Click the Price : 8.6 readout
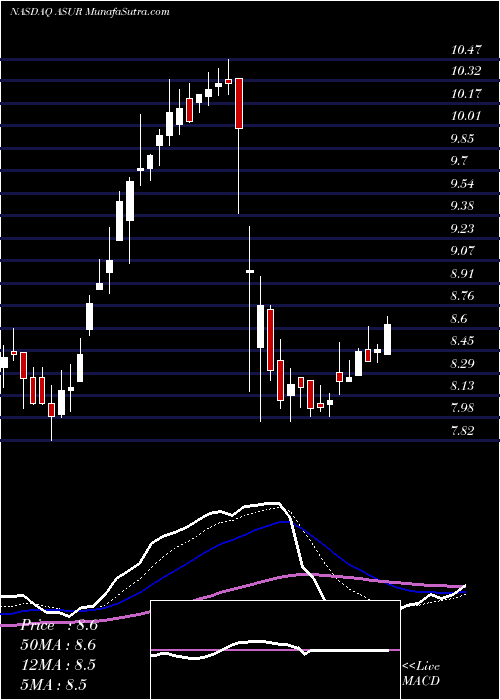The image size is (500, 700). pos(59,625)
